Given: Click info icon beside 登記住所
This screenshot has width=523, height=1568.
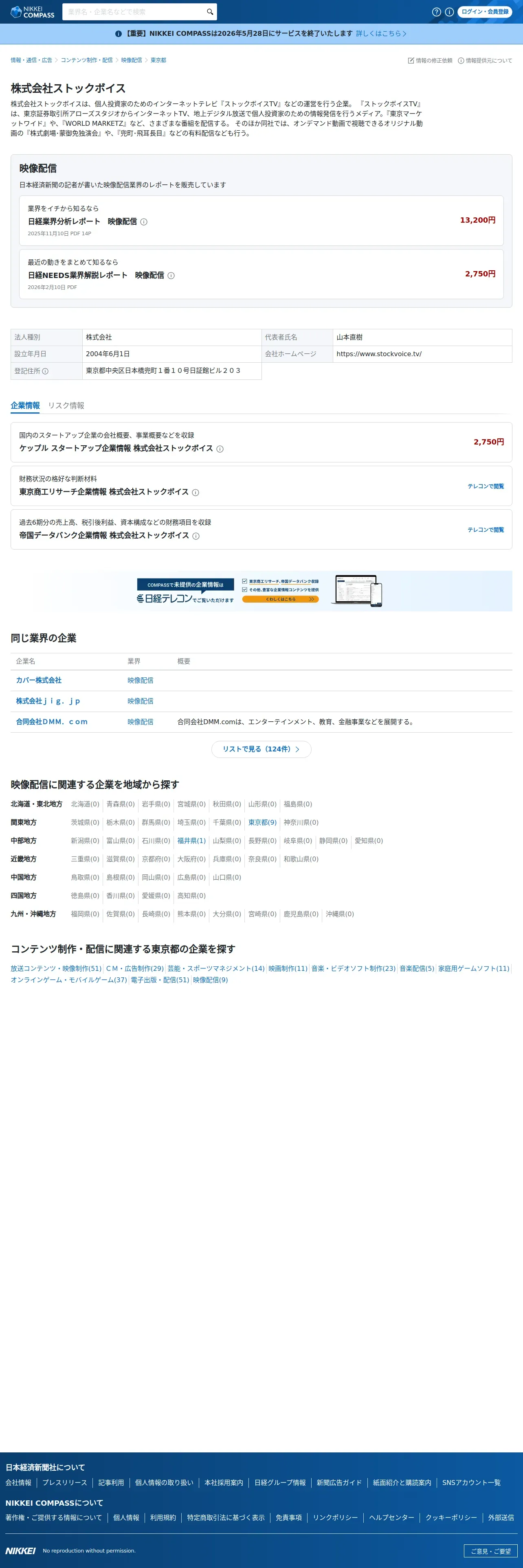Looking at the screenshot, I should tap(45, 371).
